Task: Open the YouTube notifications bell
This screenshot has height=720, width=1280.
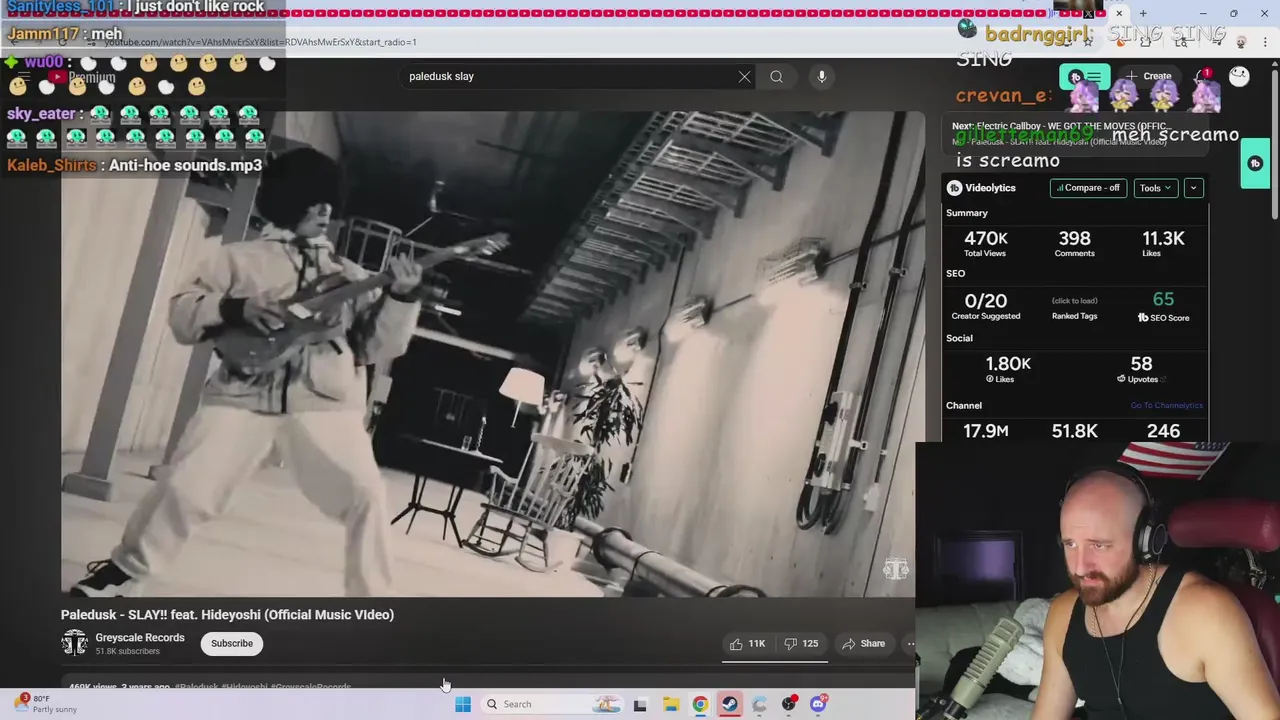Action: pyautogui.click(x=1202, y=76)
